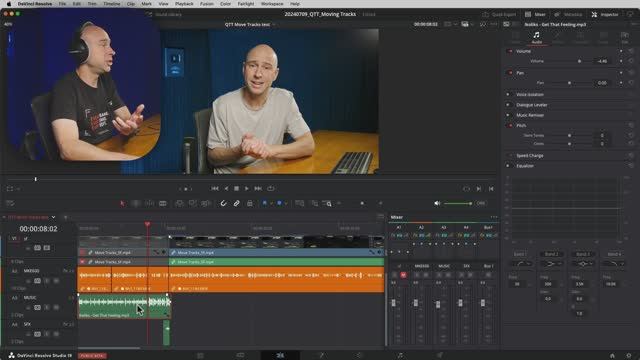Reset Volume section with its reset arrow
The image size is (640, 360).
(x=631, y=51)
